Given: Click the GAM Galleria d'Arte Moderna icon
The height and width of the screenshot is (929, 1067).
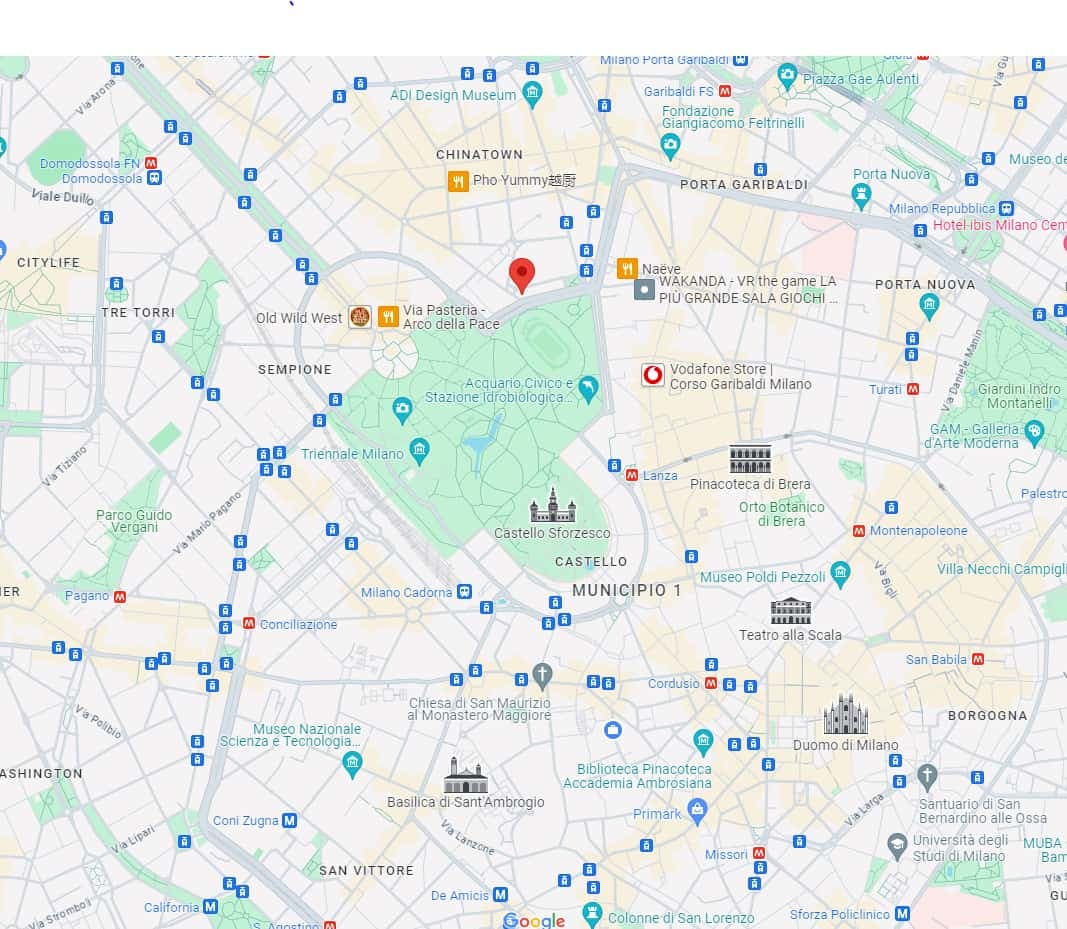Looking at the screenshot, I should tap(1034, 434).
